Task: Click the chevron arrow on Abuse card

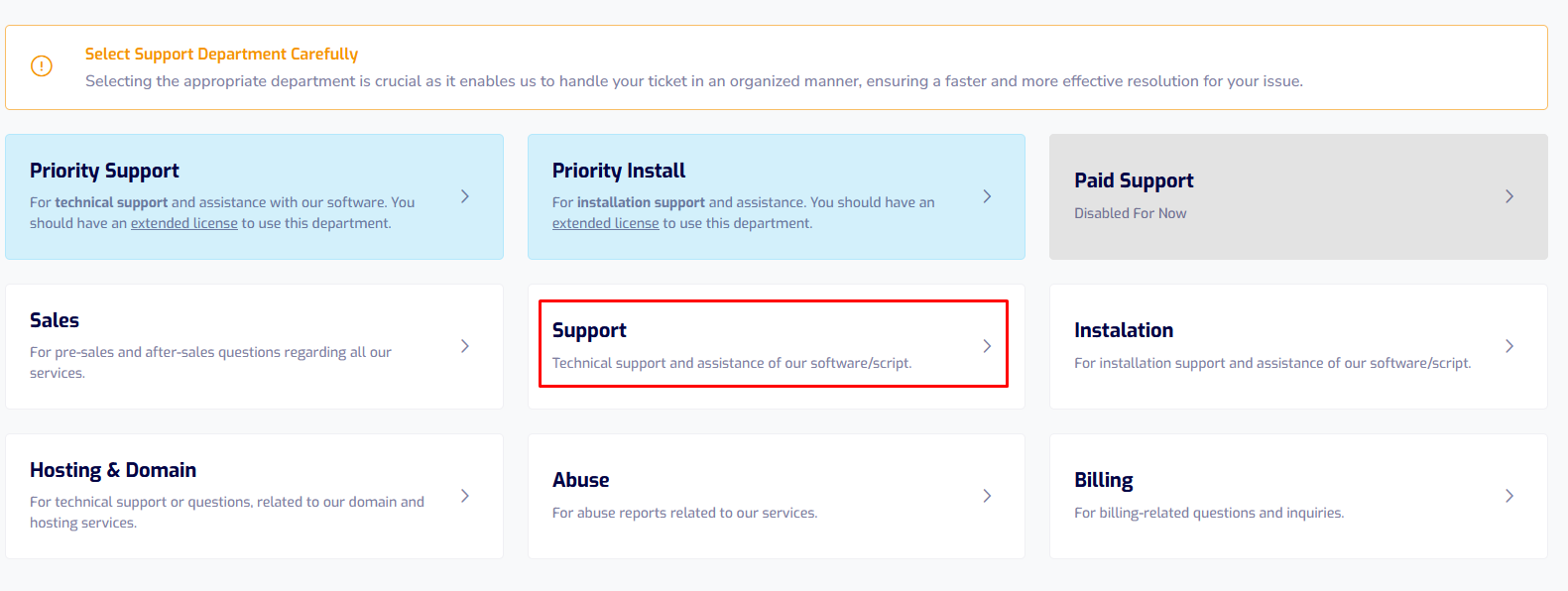Action: [987, 496]
